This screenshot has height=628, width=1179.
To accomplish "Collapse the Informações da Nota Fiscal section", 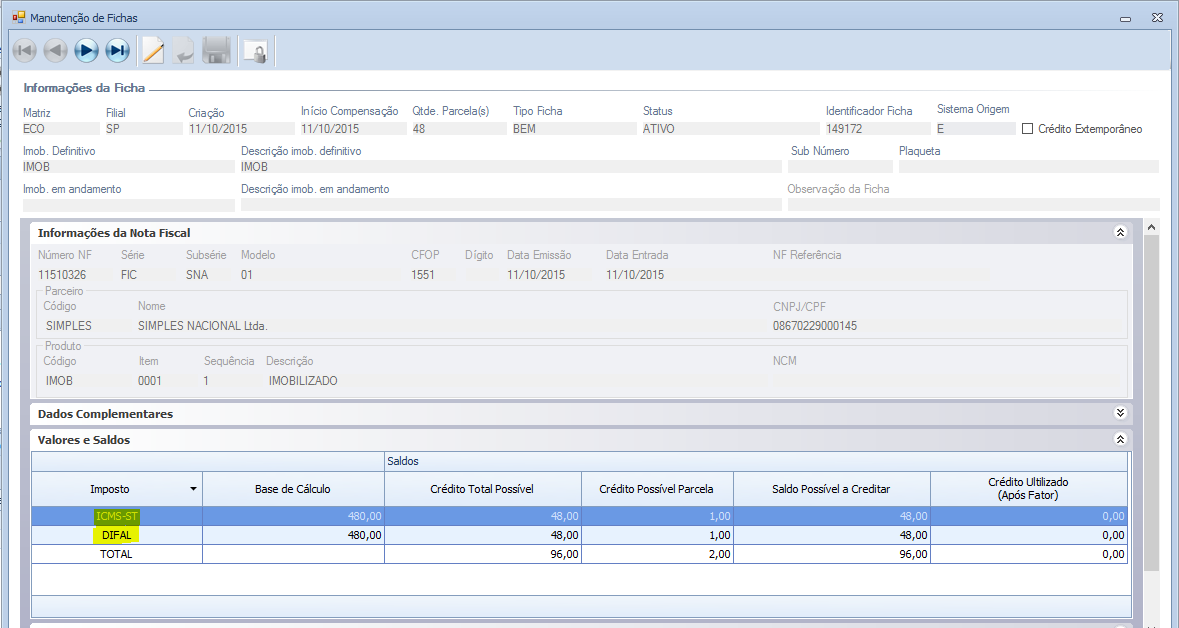I will click(x=1120, y=232).
